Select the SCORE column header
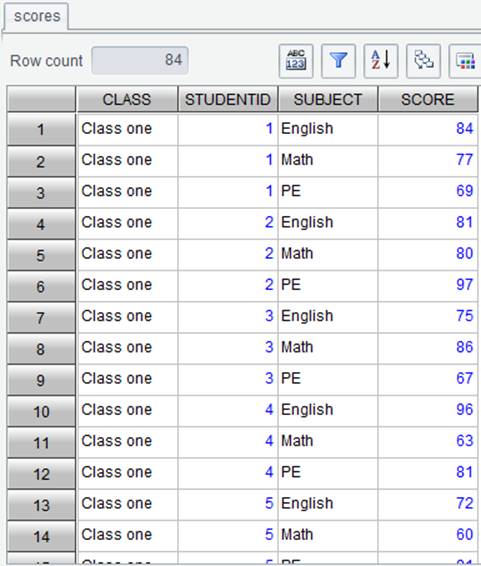The width and height of the screenshot is (481, 566). click(x=428, y=99)
